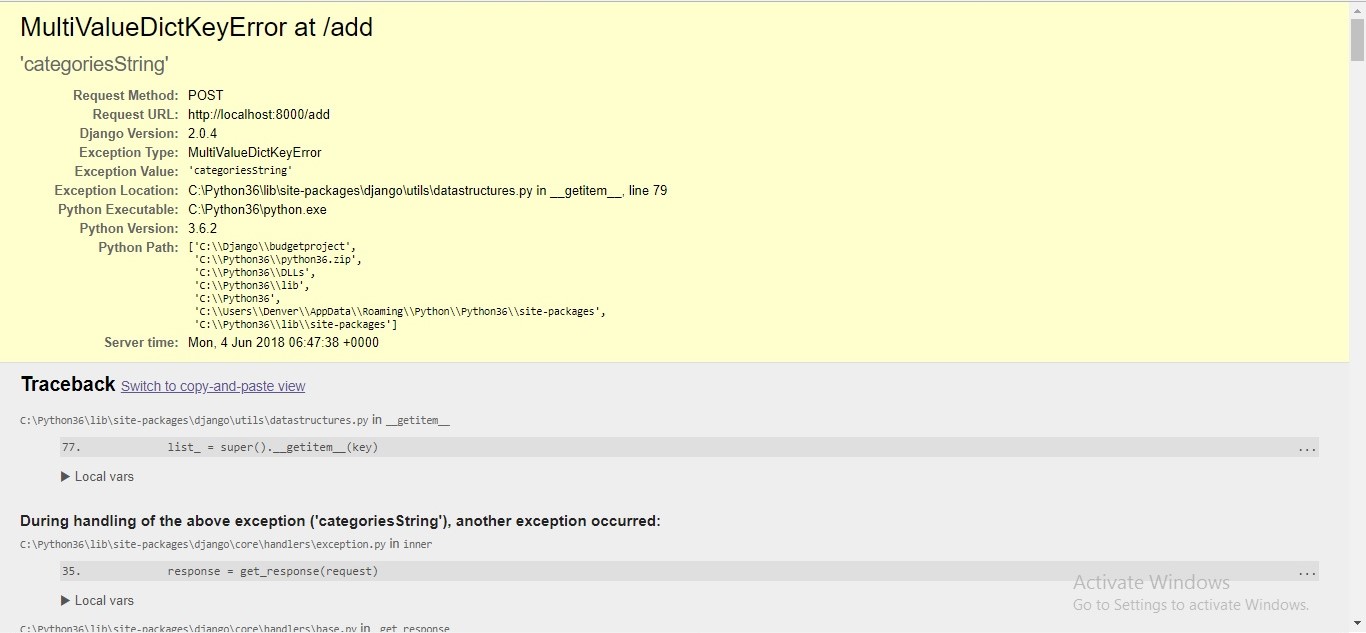Viewport: 1366px width, 633px height.
Task: Click the Request URL value http://localhost:8000/add
Action: click(x=259, y=114)
